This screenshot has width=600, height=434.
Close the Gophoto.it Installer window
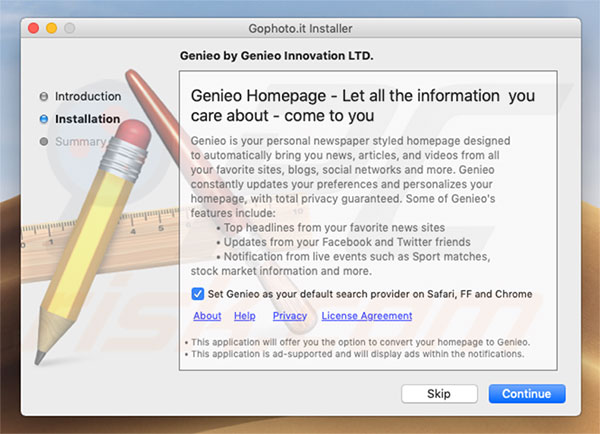pyautogui.click(x=34, y=28)
